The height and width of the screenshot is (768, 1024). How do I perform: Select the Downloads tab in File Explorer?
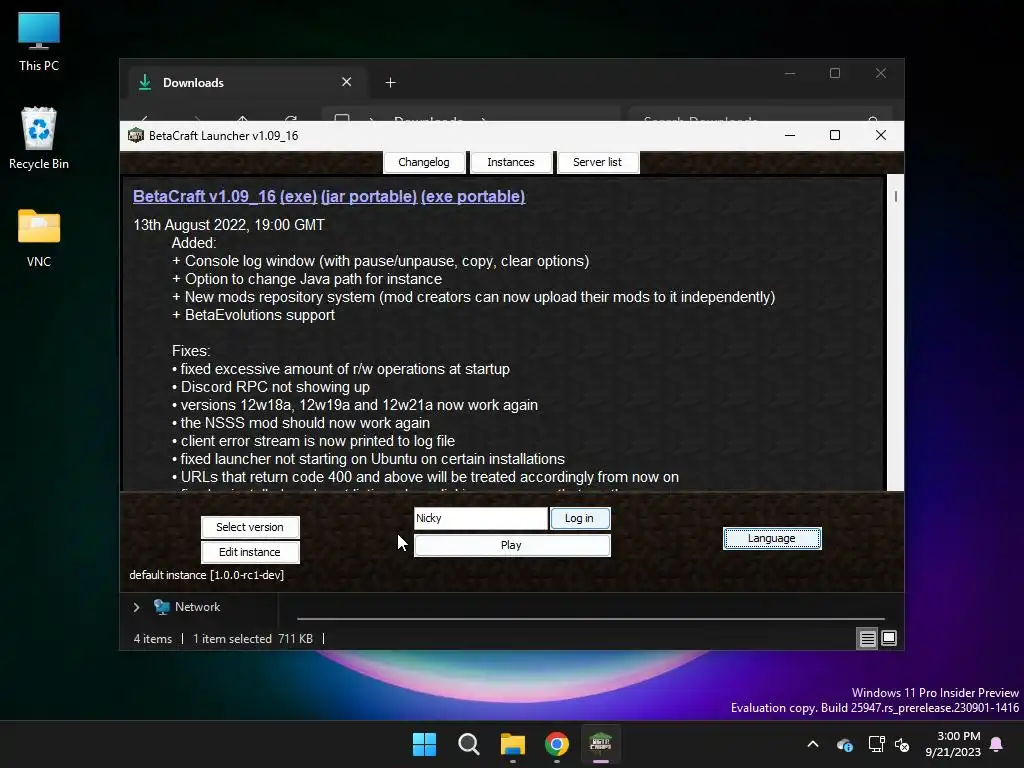coord(245,82)
